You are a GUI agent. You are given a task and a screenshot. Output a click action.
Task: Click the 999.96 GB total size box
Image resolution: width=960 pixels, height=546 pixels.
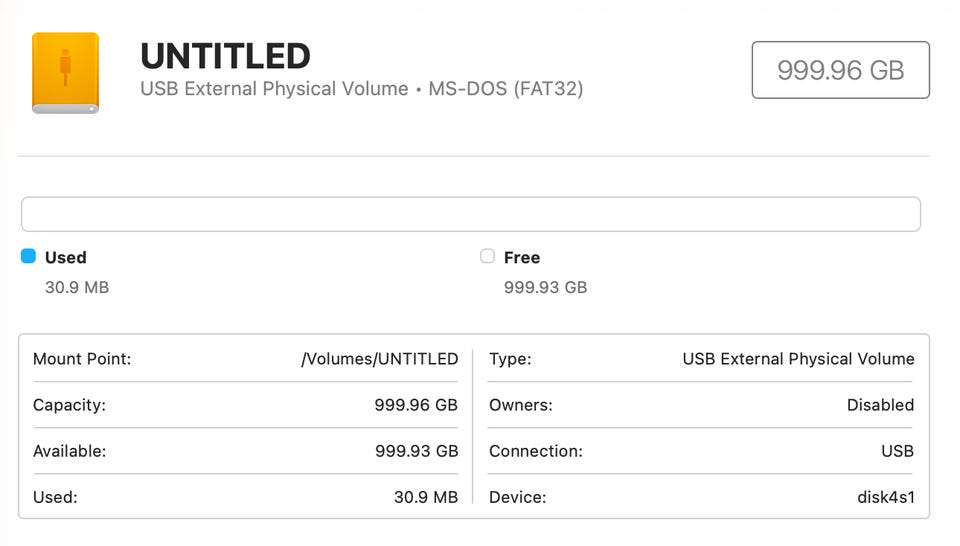coord(840,70)
